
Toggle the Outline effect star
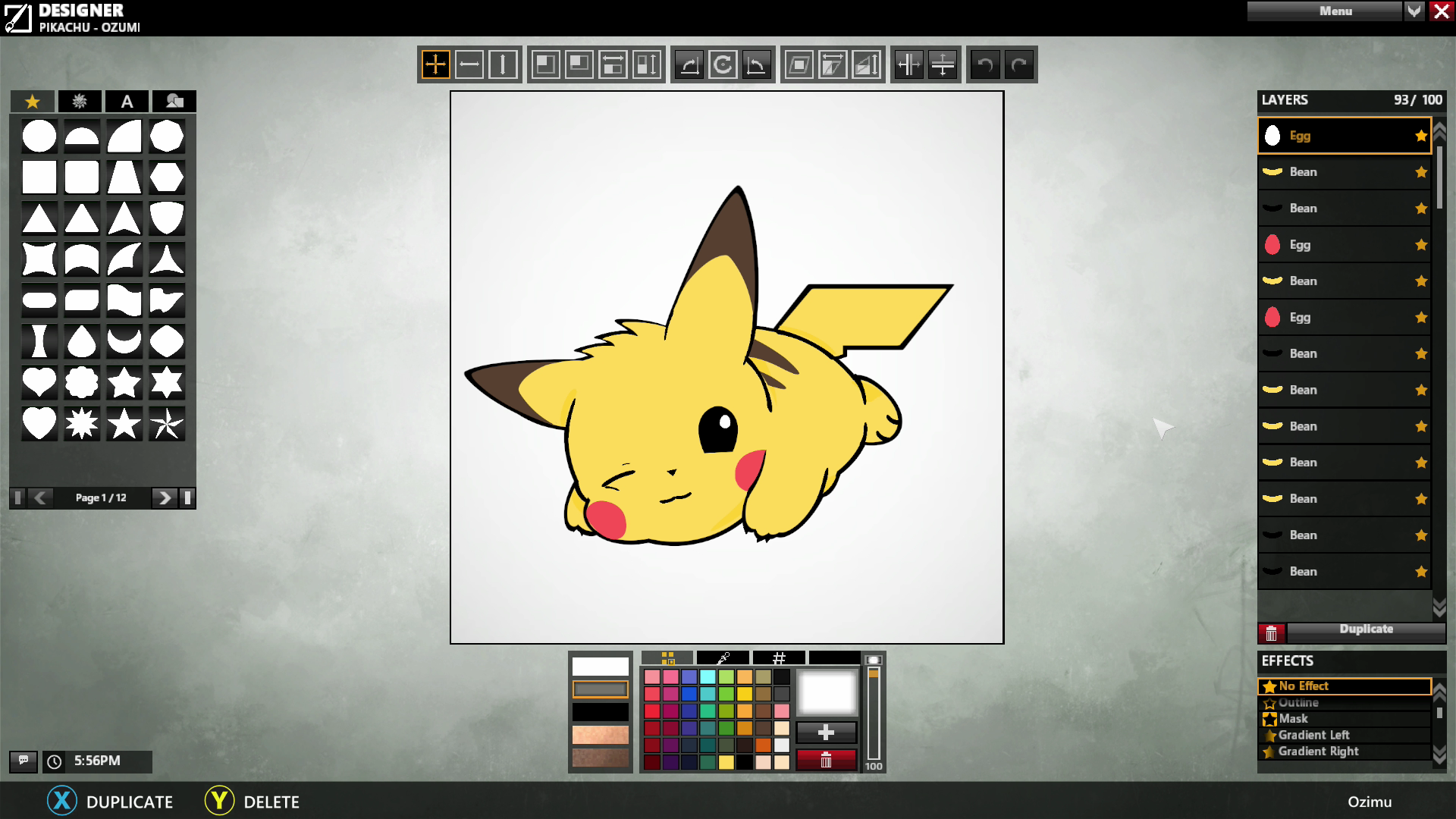[1269, 703]
